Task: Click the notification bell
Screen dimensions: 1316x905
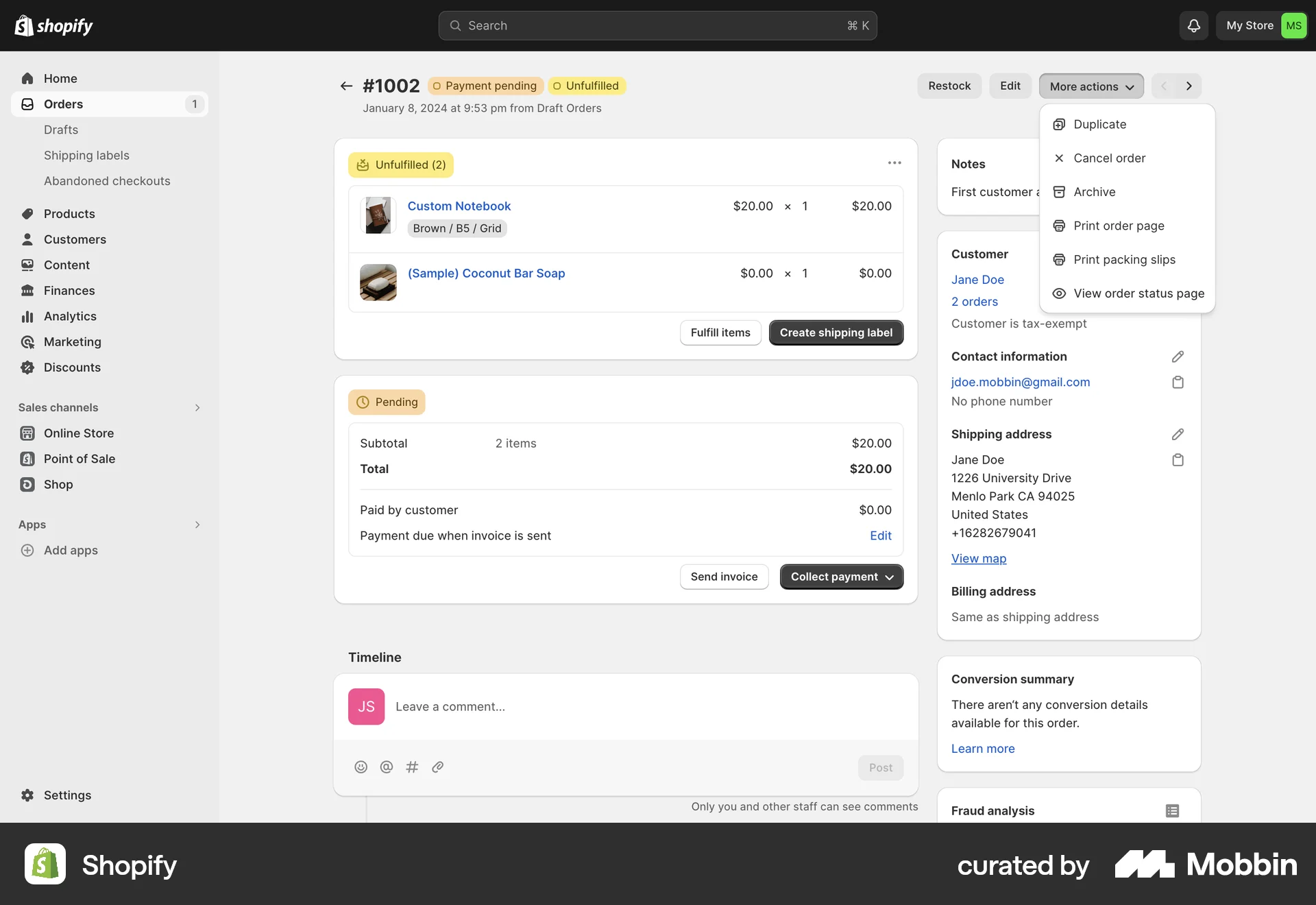Action: (1193, 25)
